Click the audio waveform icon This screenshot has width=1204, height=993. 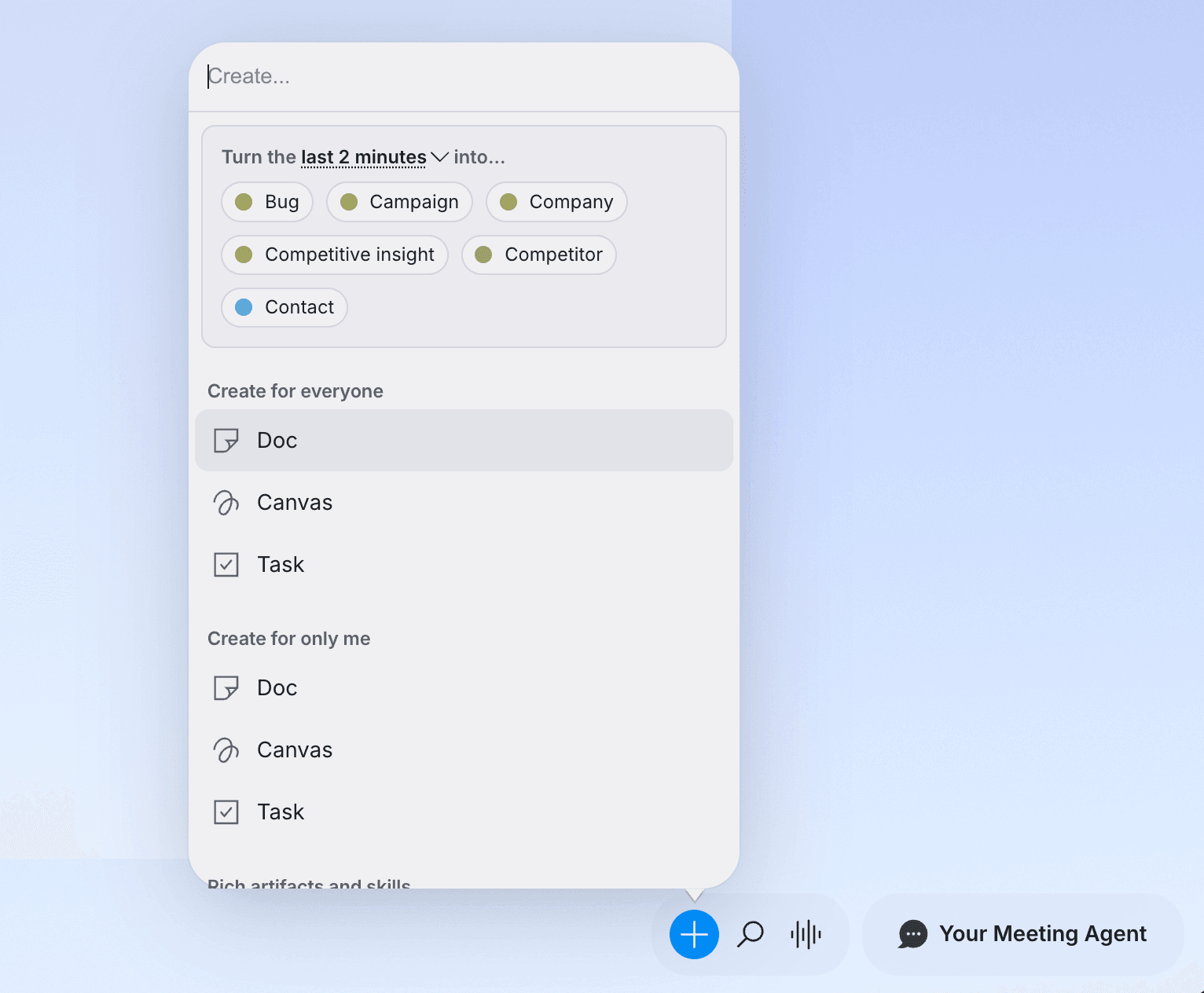pos(806,934)
